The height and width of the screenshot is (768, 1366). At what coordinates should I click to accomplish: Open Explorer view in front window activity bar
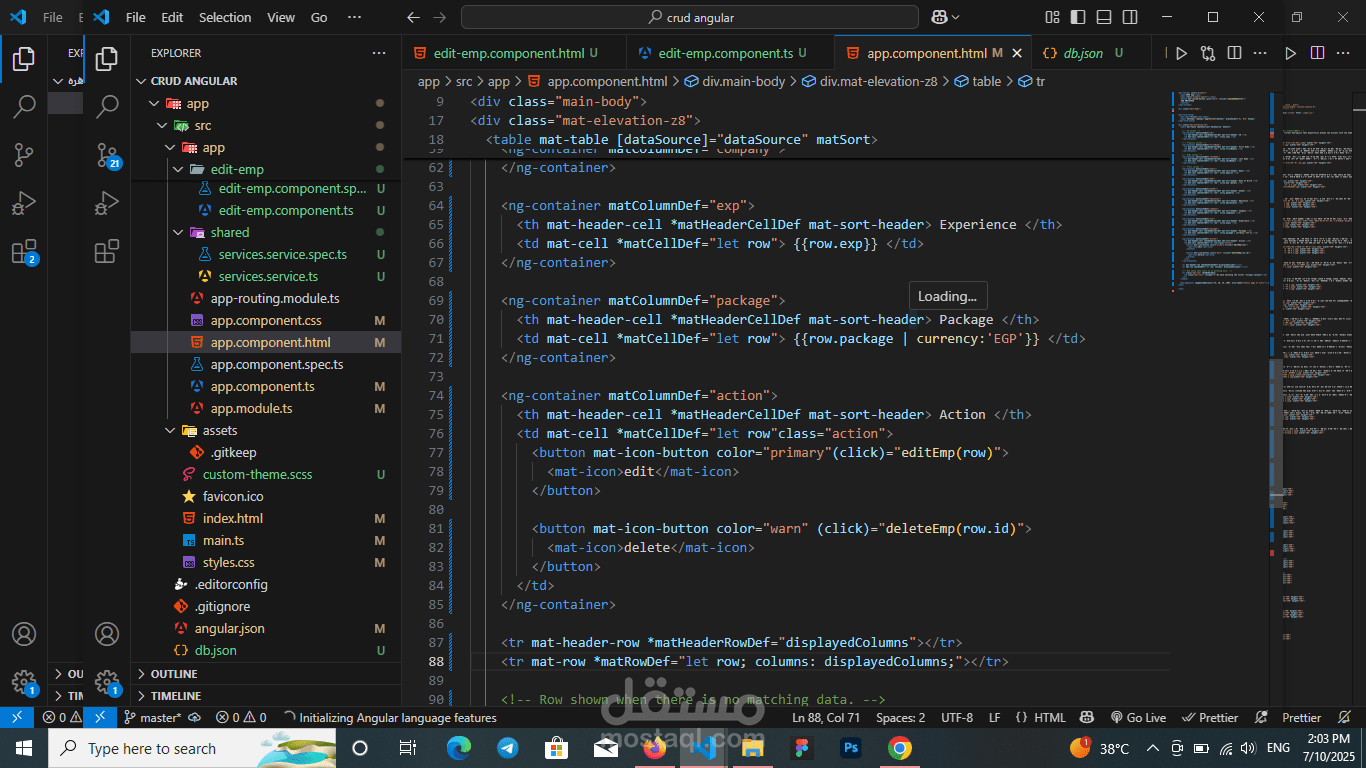click(x=107, y=60)
